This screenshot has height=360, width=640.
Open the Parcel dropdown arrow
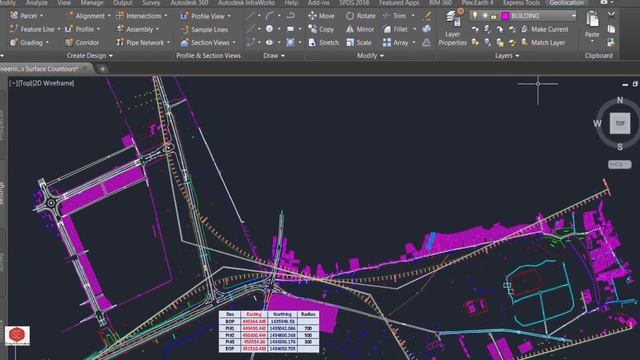pos(42,16)
